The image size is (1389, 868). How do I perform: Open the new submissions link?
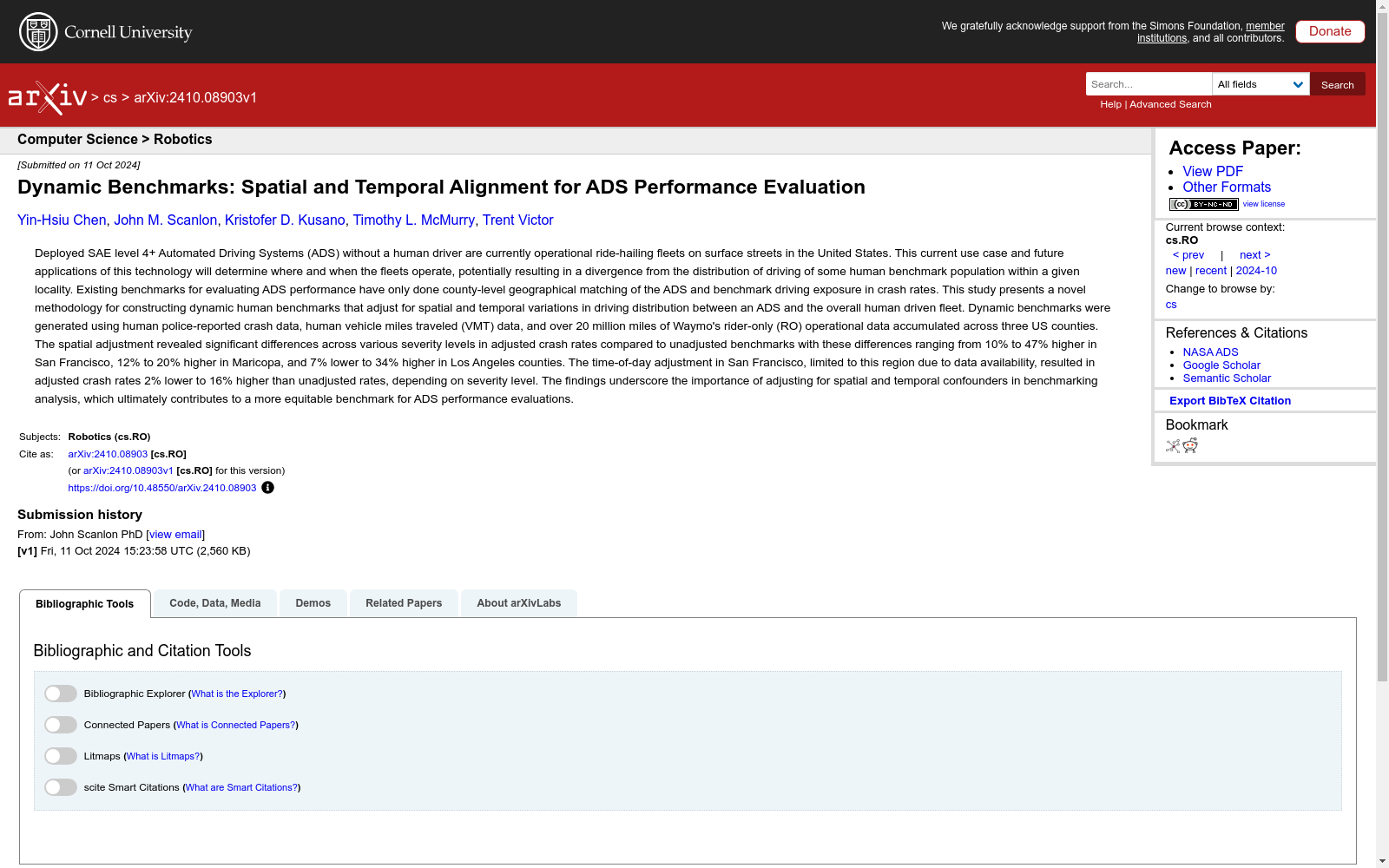pos(1175,271)
